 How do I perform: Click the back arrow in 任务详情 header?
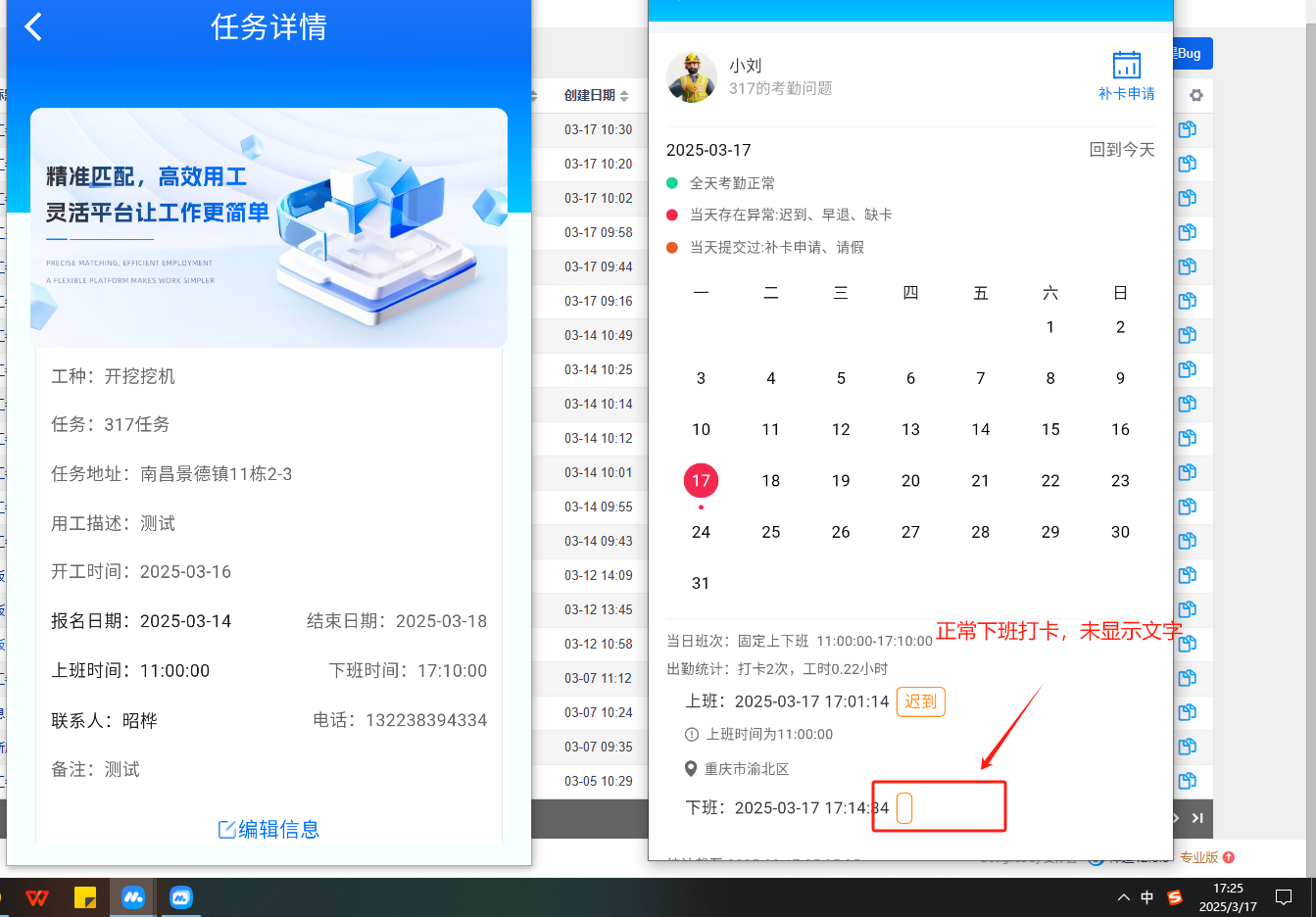[x=33, y=26]
